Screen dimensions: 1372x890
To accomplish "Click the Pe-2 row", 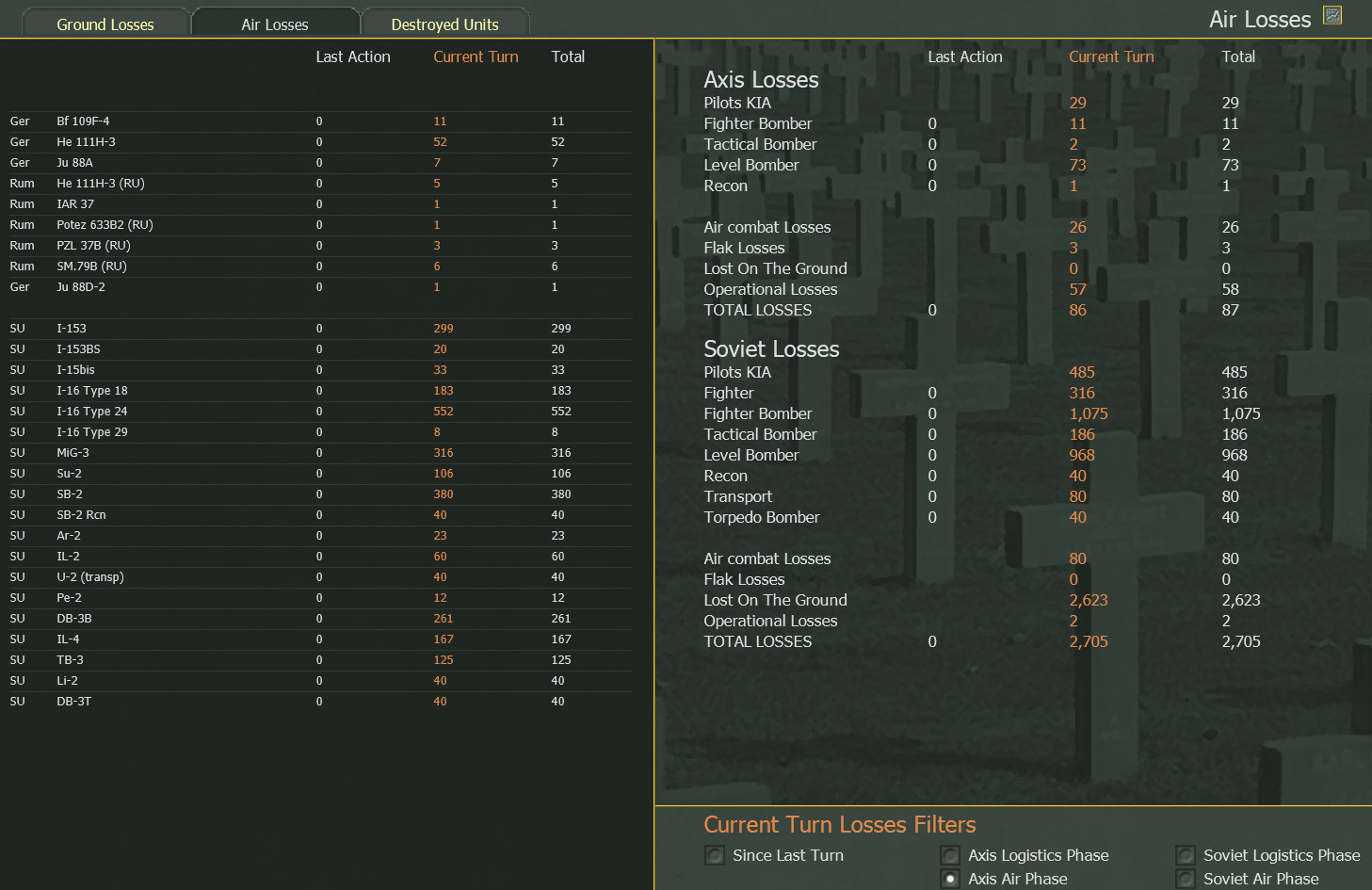I will tap(320, 598).
